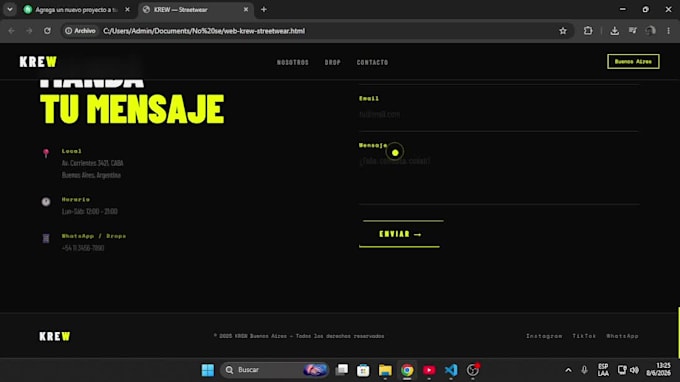Open the tab search chevron
Image resolution: width=680 pixels, height=382 pixels.
coord(10,9)
